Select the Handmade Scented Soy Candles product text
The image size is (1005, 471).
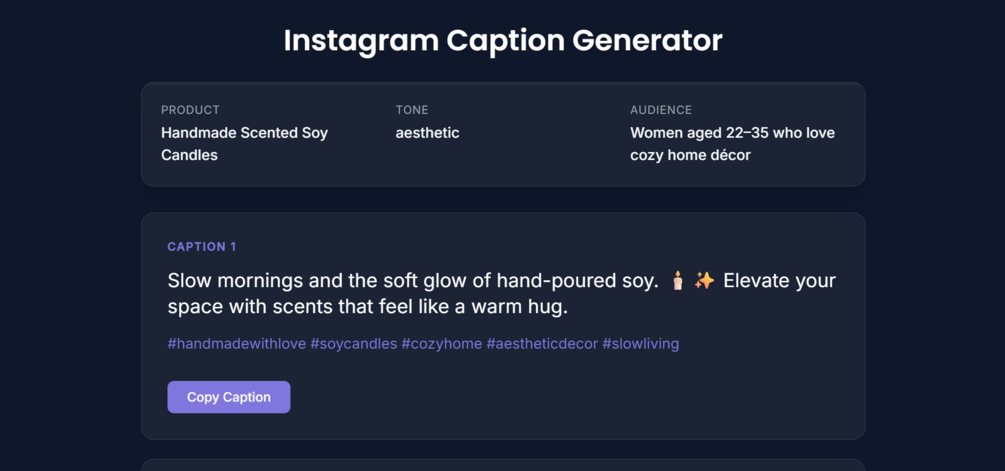click(244, 144)
